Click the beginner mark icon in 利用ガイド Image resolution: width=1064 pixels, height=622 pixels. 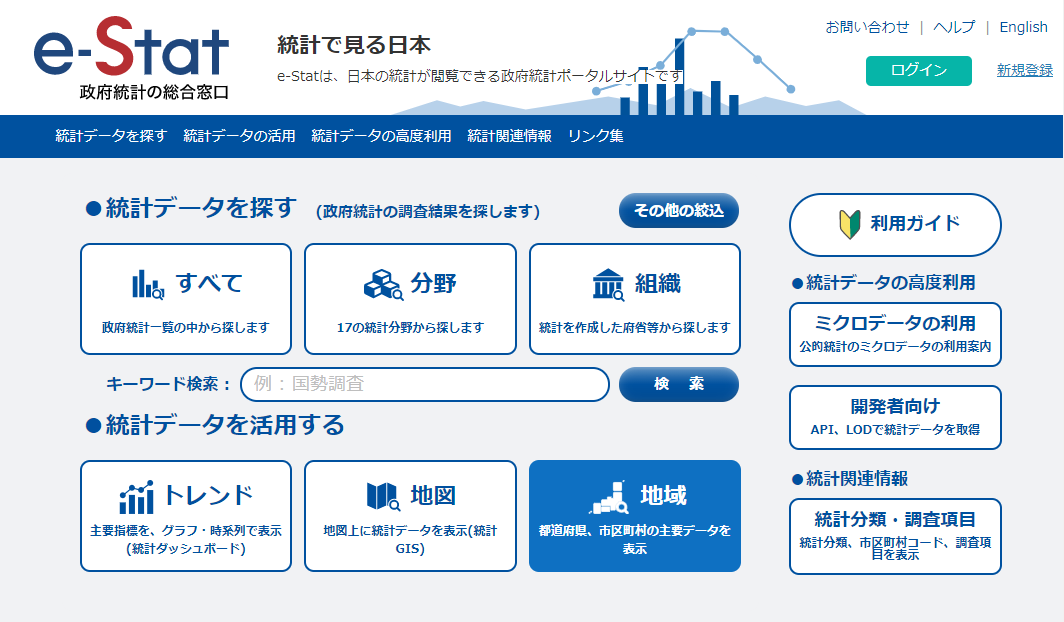tap(849, 224)
